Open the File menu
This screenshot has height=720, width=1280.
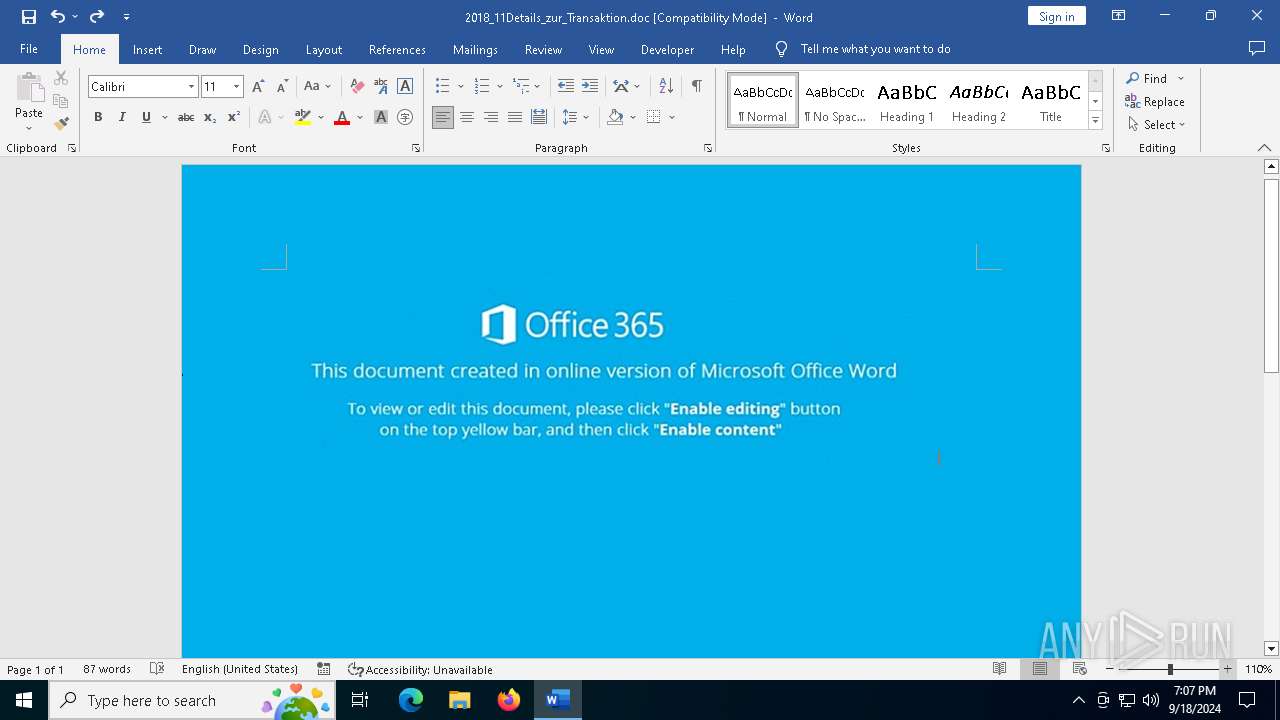pos(29,49)
